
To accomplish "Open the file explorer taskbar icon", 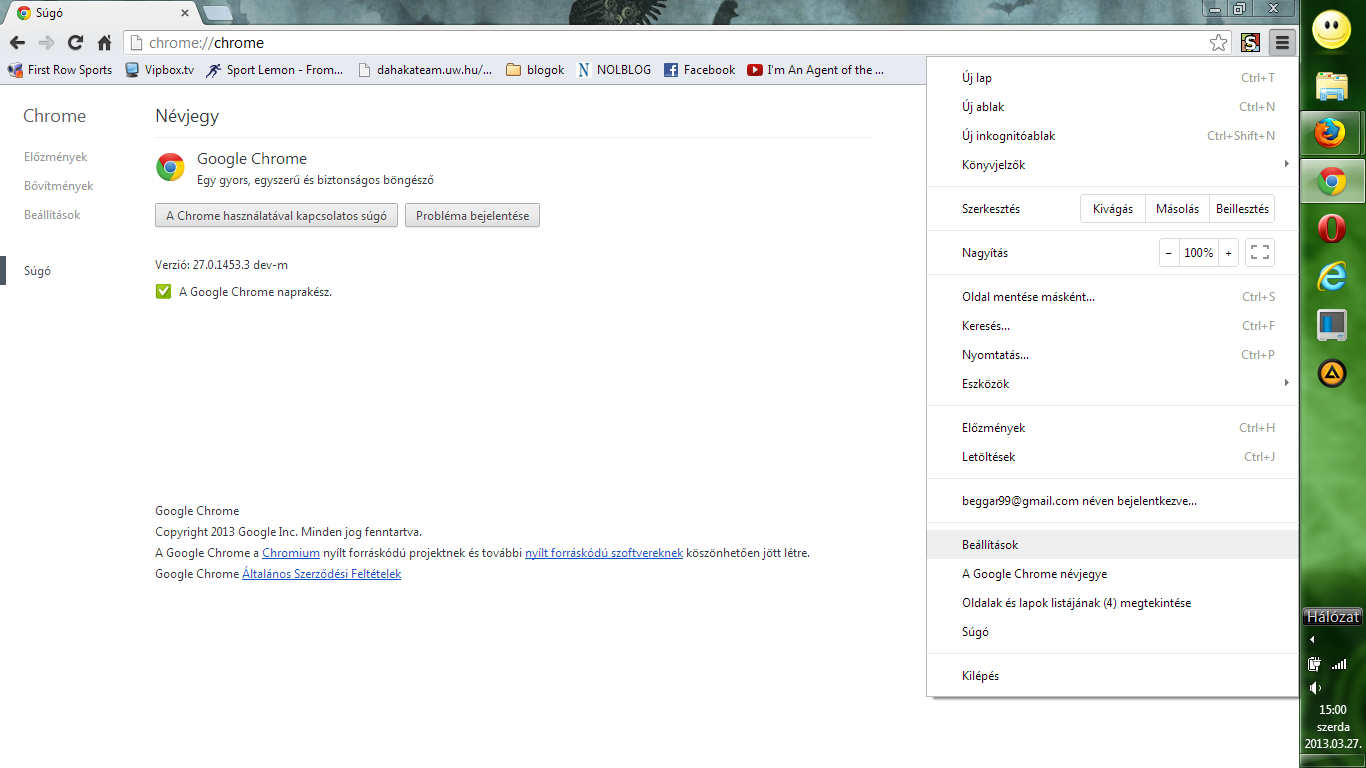I will click(1332, 86).
